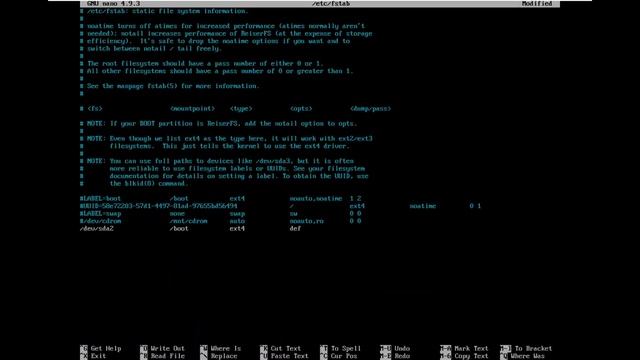Click the Cut Text shortcut label
This screenshot has width=640, height=360.
pyautogui.click(x=286, y=349)
